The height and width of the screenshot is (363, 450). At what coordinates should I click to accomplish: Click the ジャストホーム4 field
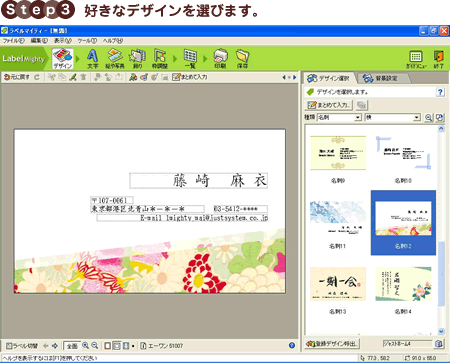tap(407, 343)
